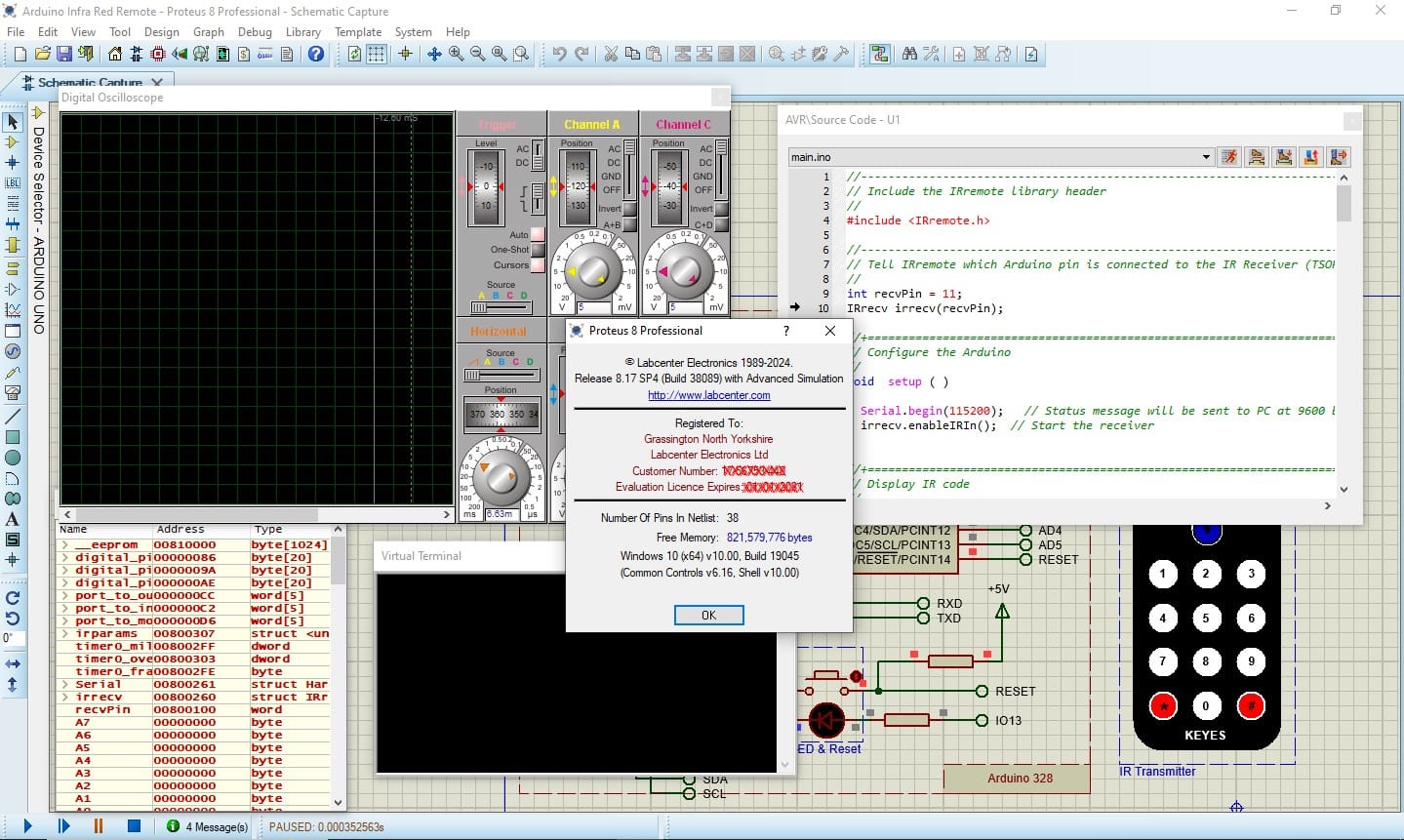Image resolution: width=1404 pixels, height=840 pixels.
Task: Switch oscilloscope trigger to One-Shot mode
Action: pos(539,250)
